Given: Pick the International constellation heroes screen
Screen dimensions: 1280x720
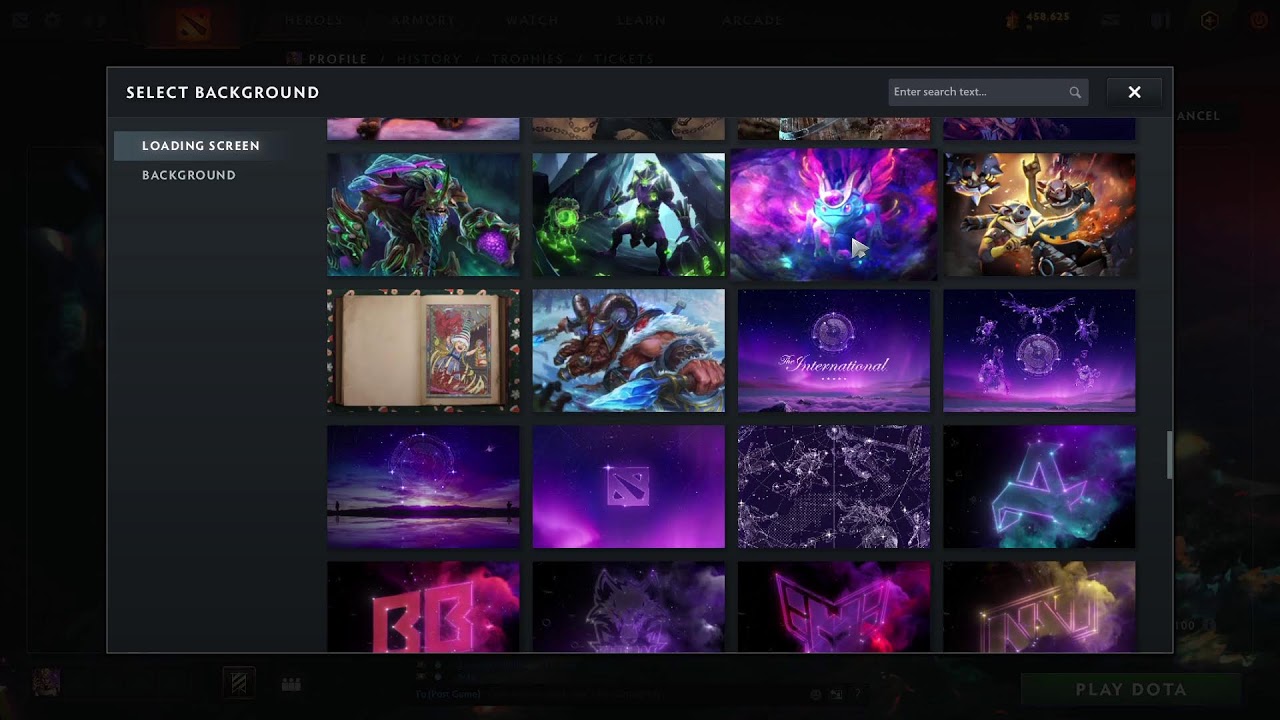Looking at the screenshot, I should (1039, 350).
